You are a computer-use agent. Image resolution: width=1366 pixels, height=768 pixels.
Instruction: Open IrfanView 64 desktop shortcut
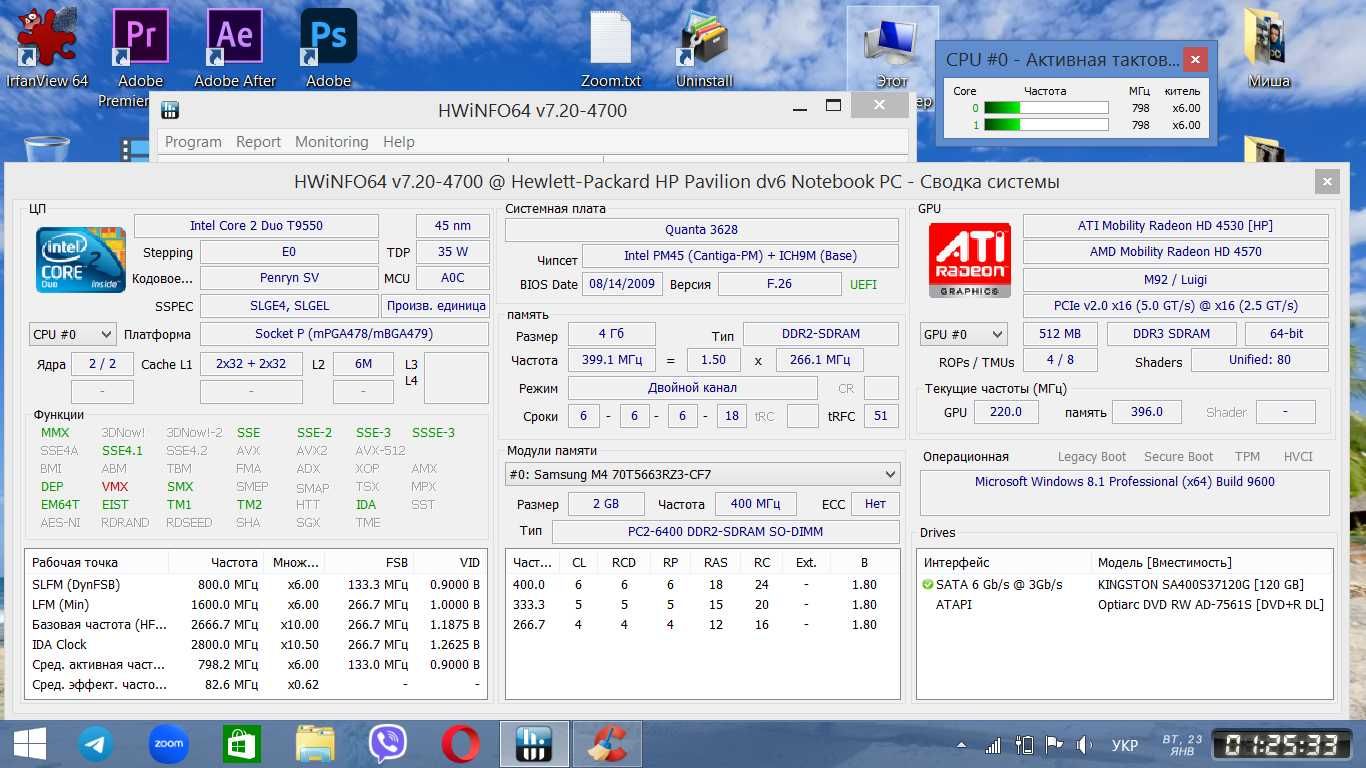47,47
